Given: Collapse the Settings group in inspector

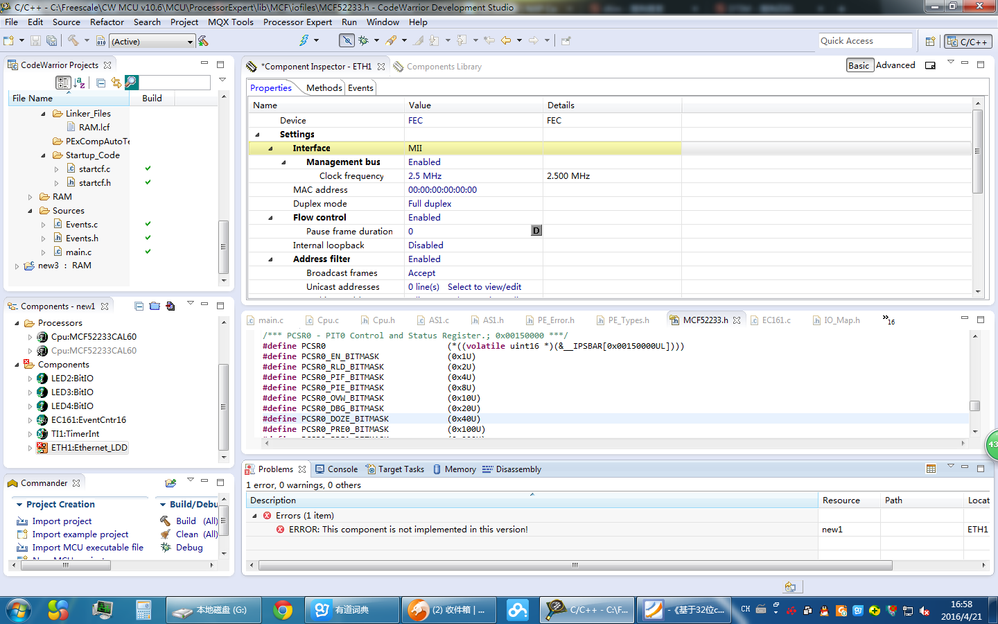Looking at the screenshot, I should [x=257, y=134].
